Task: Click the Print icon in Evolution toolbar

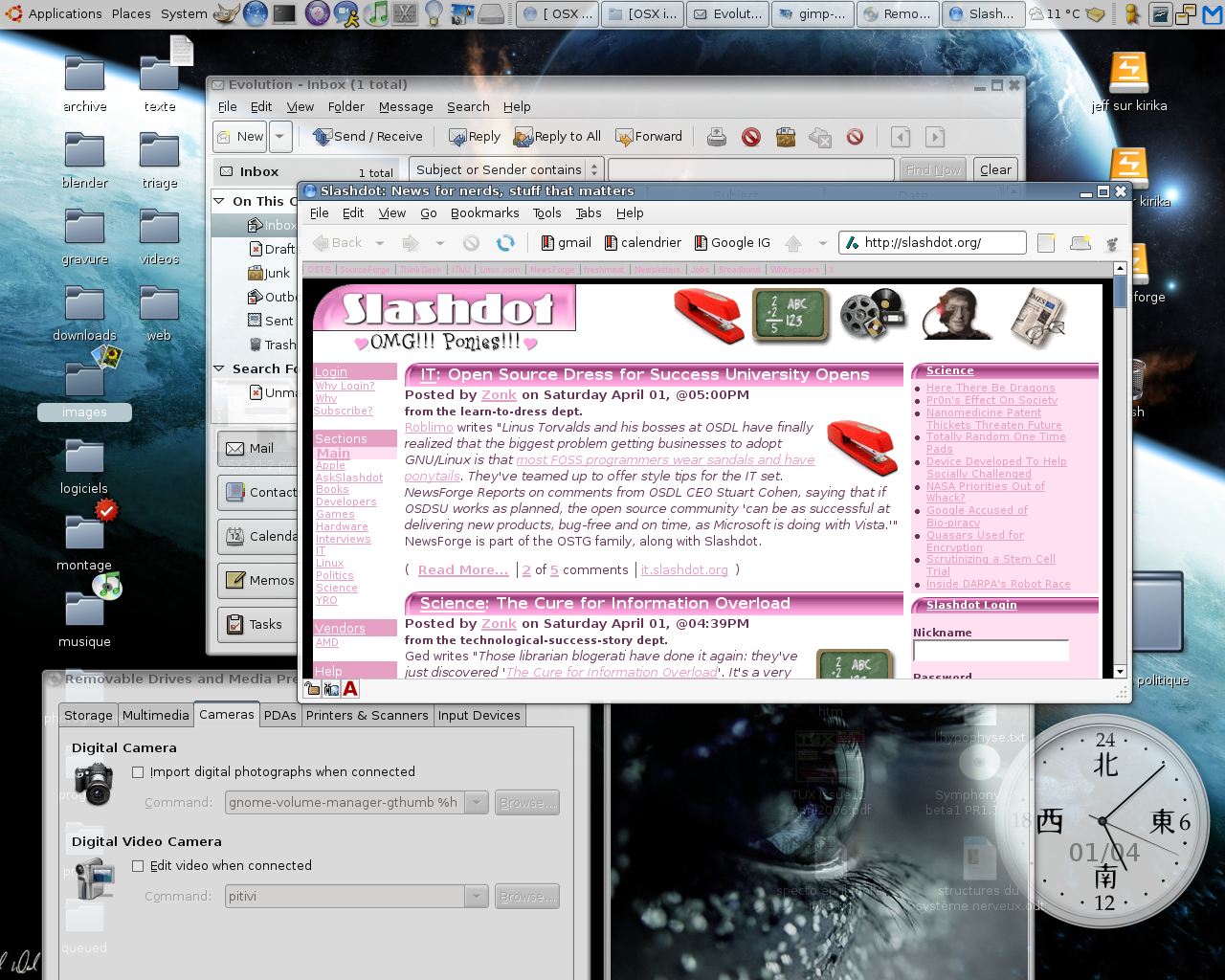Action: pos(716,137)
